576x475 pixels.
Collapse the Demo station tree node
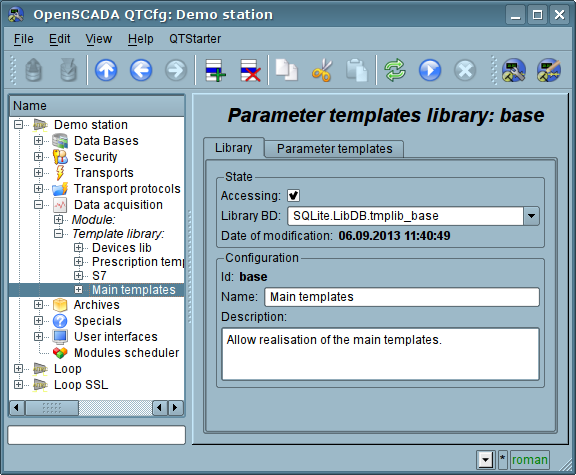click(18, 125)
